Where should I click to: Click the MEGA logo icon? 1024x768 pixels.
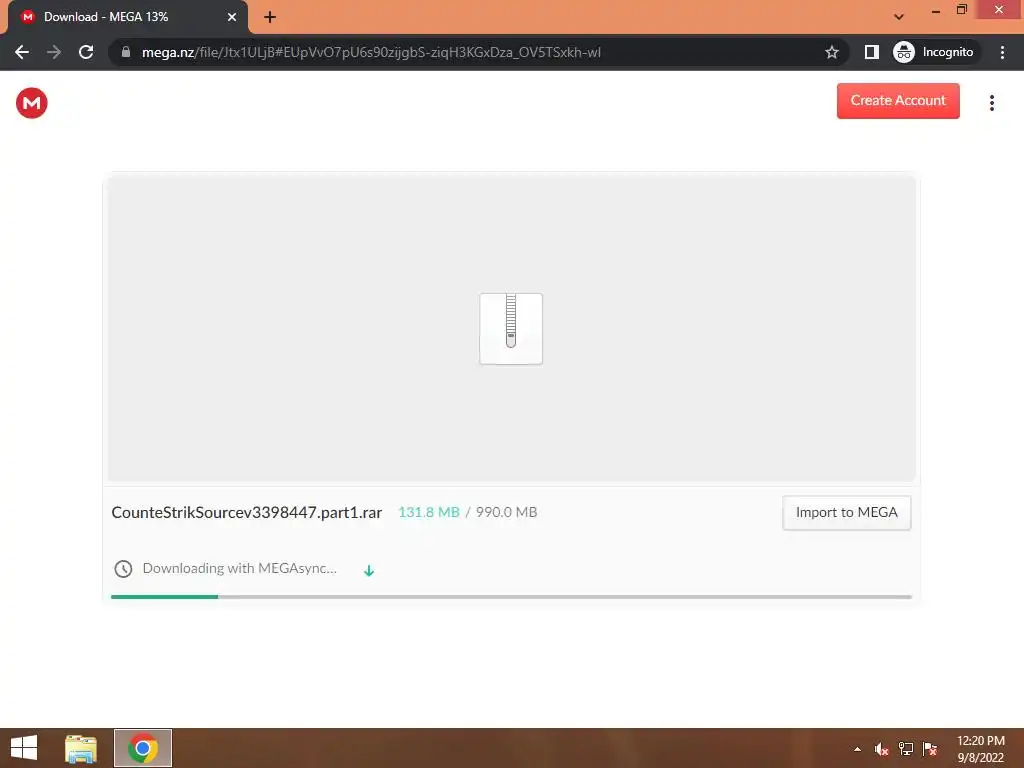point(31,103)
